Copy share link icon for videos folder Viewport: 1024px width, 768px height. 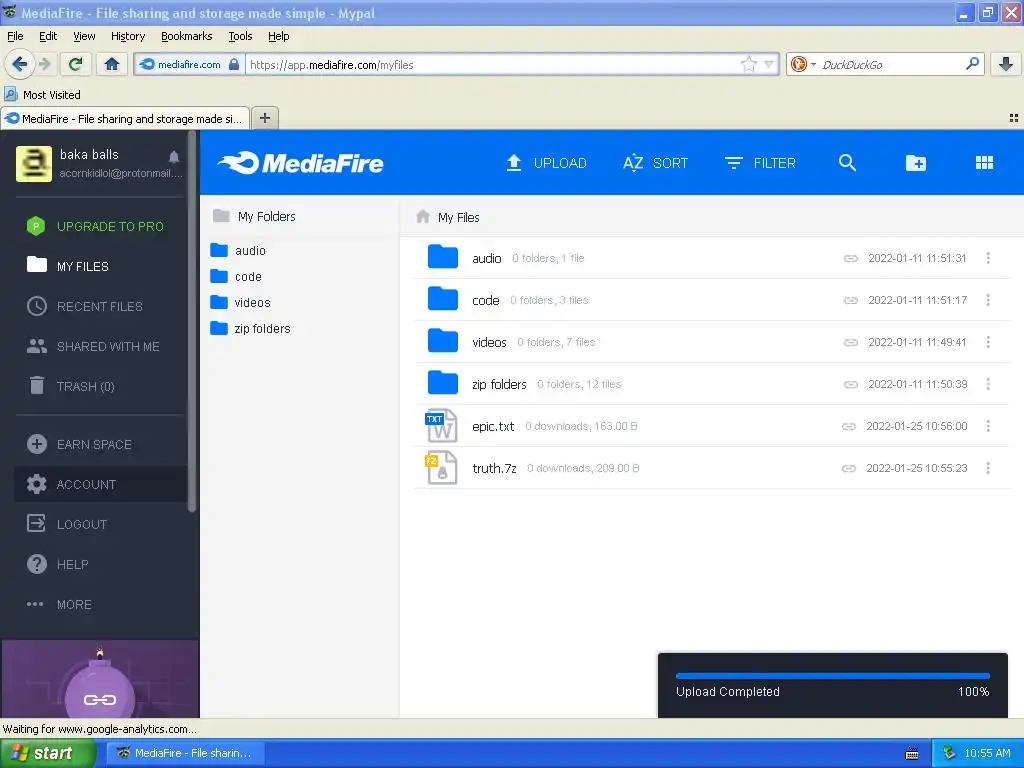click(850, 342)
